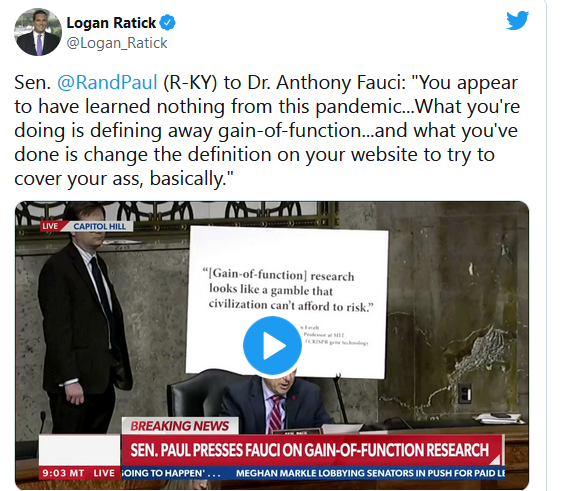Open the @RandPaul mention link
The image size is (567, 491).
pyautogui.click(x=107, y=82)
